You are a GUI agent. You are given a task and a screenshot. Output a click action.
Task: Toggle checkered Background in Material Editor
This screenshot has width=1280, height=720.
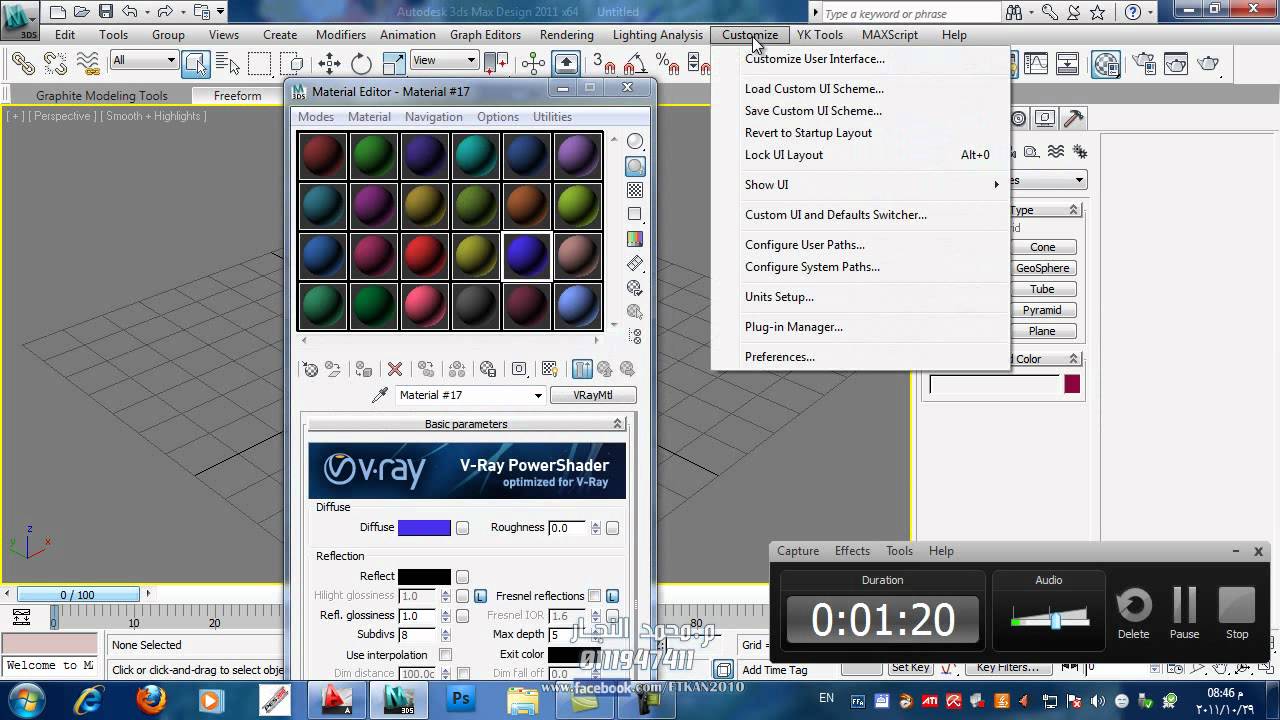coord(635,190)
